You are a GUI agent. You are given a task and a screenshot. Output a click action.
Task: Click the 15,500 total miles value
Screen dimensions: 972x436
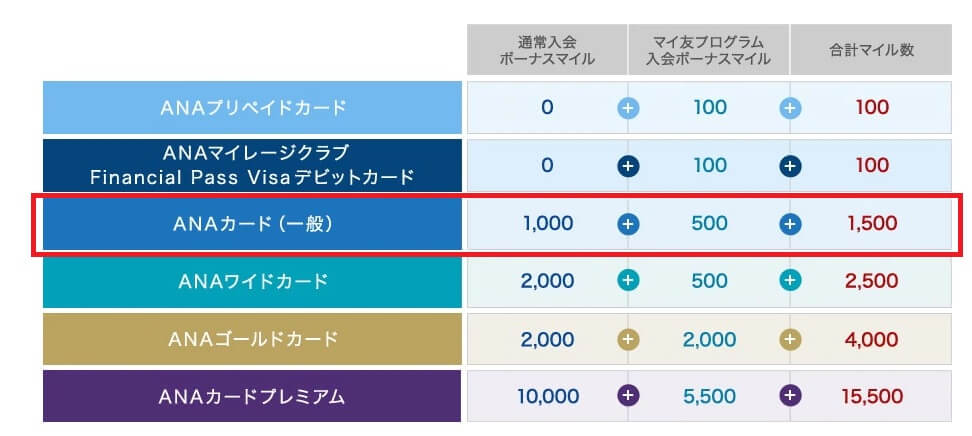[x=872, y=396]
